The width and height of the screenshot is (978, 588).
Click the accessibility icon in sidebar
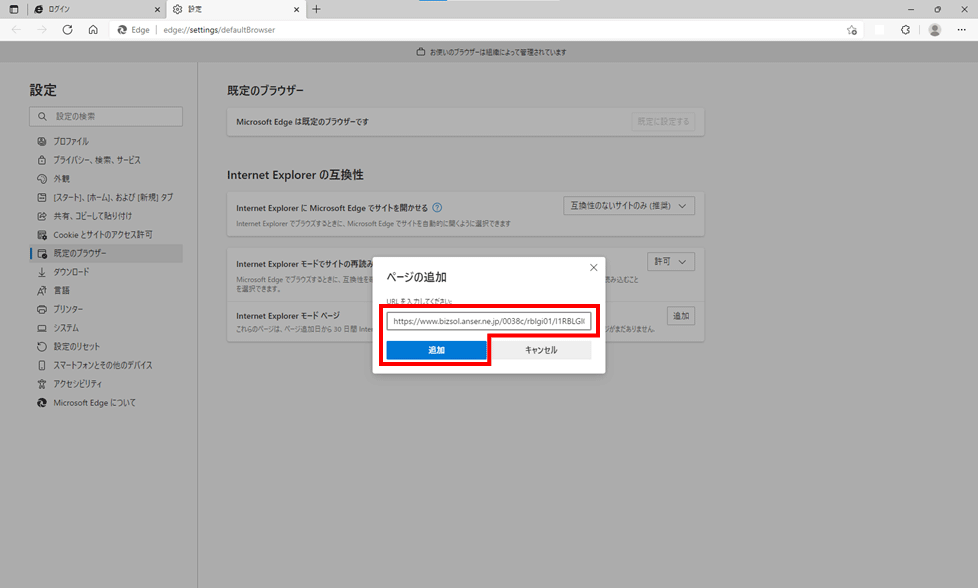tap(42, 384)
